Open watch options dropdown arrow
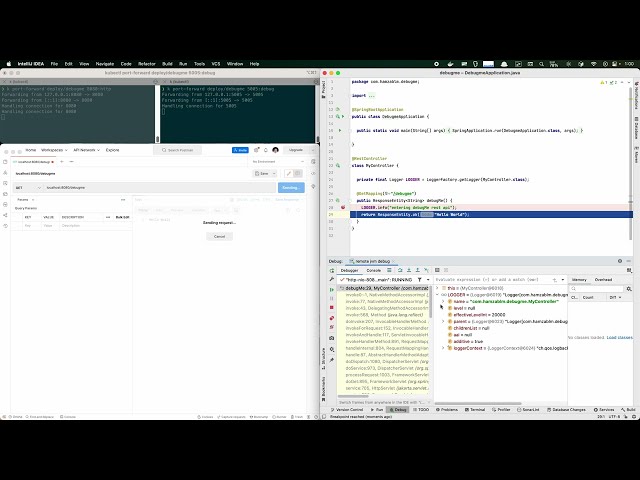The width and height of the screenshot is (640, 480). 562,280
